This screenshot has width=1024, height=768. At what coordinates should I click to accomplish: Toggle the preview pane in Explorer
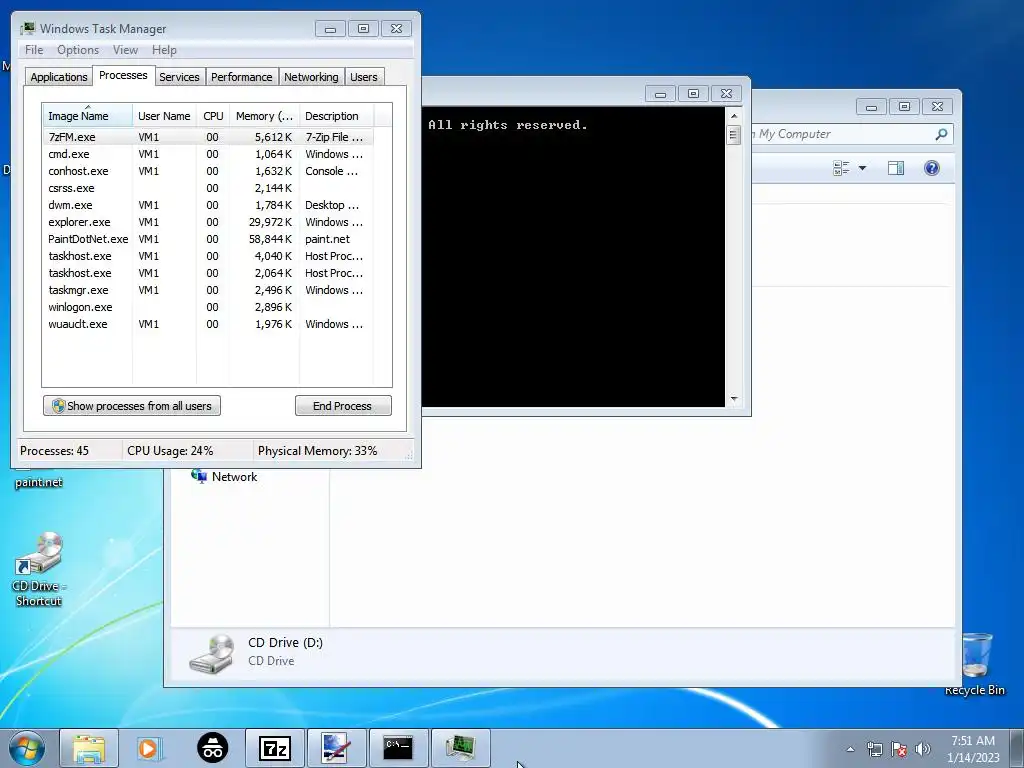point(896,168)
